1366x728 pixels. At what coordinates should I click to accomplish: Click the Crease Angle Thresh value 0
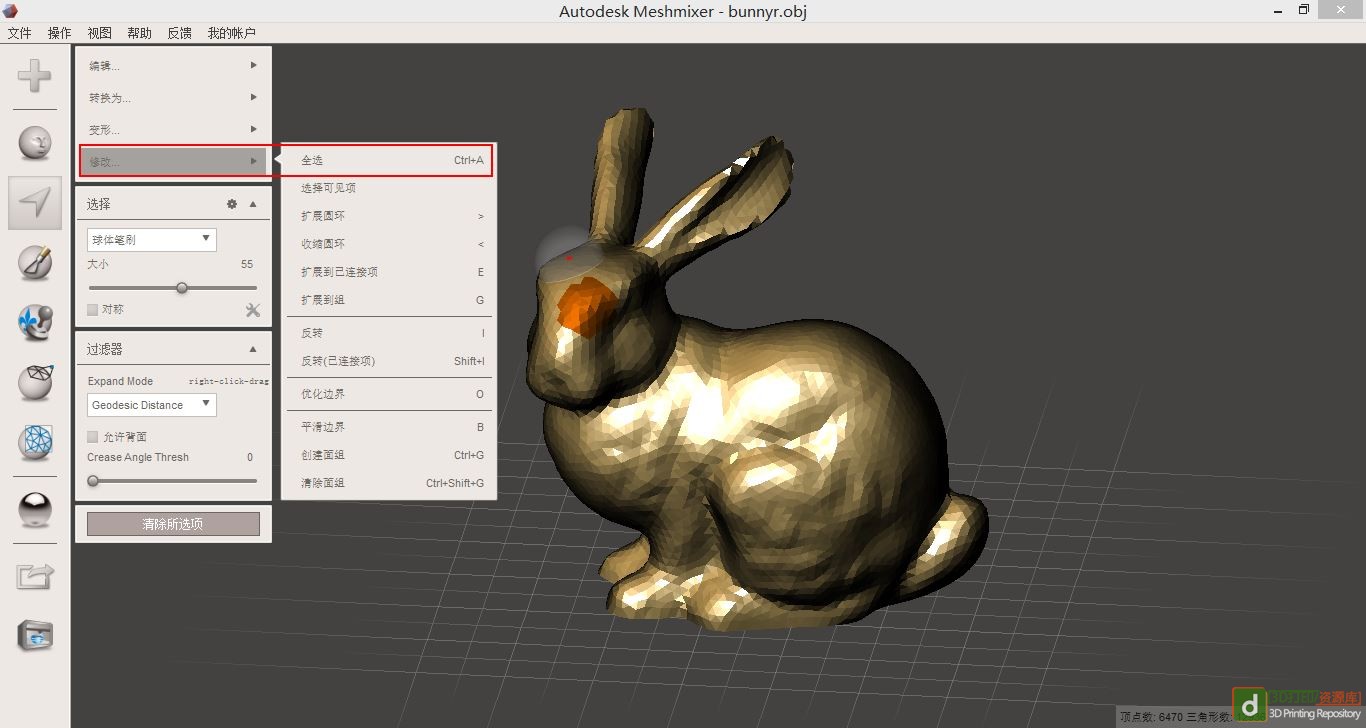point(250,457)
